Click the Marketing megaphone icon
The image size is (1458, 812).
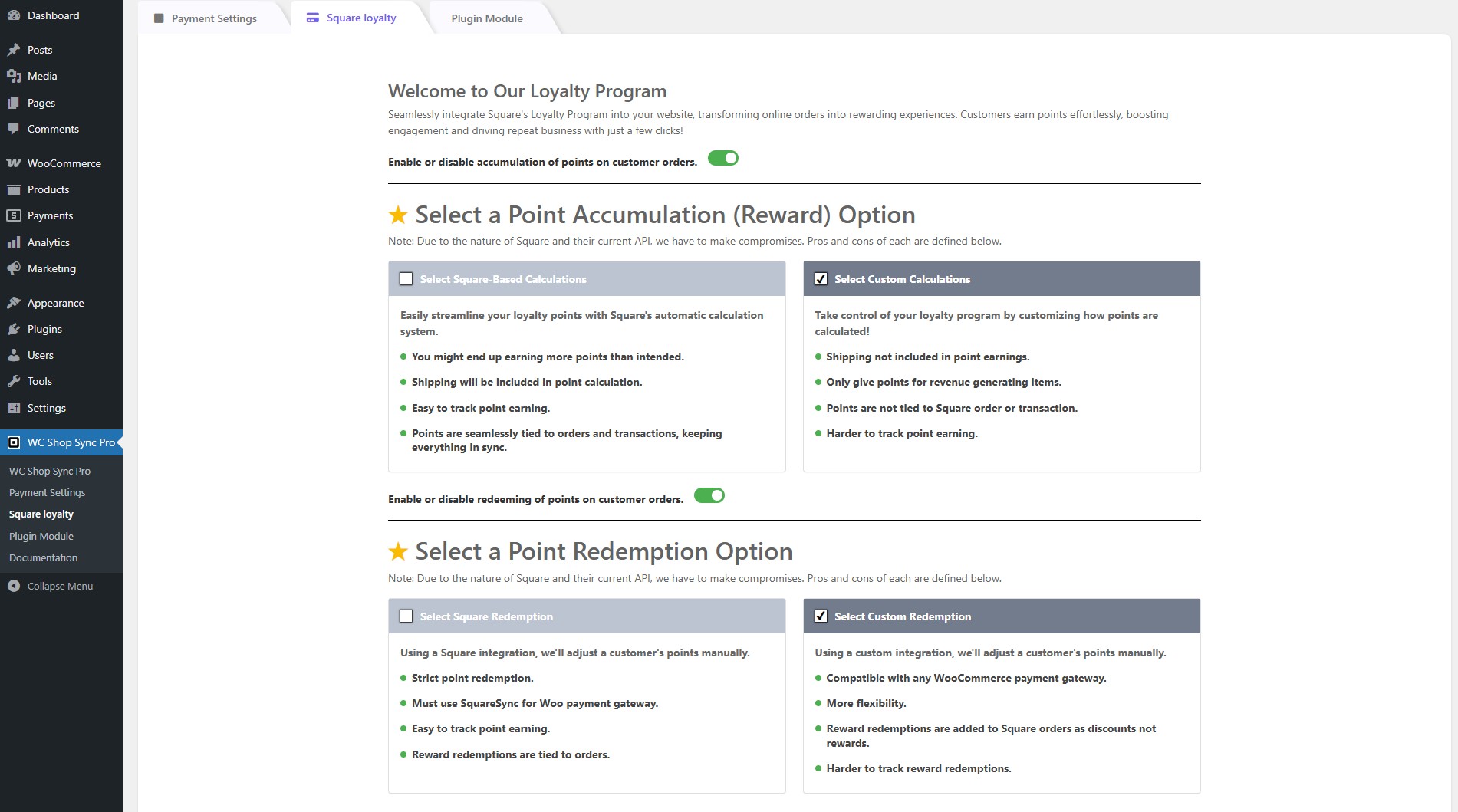[x=14, y=268]
